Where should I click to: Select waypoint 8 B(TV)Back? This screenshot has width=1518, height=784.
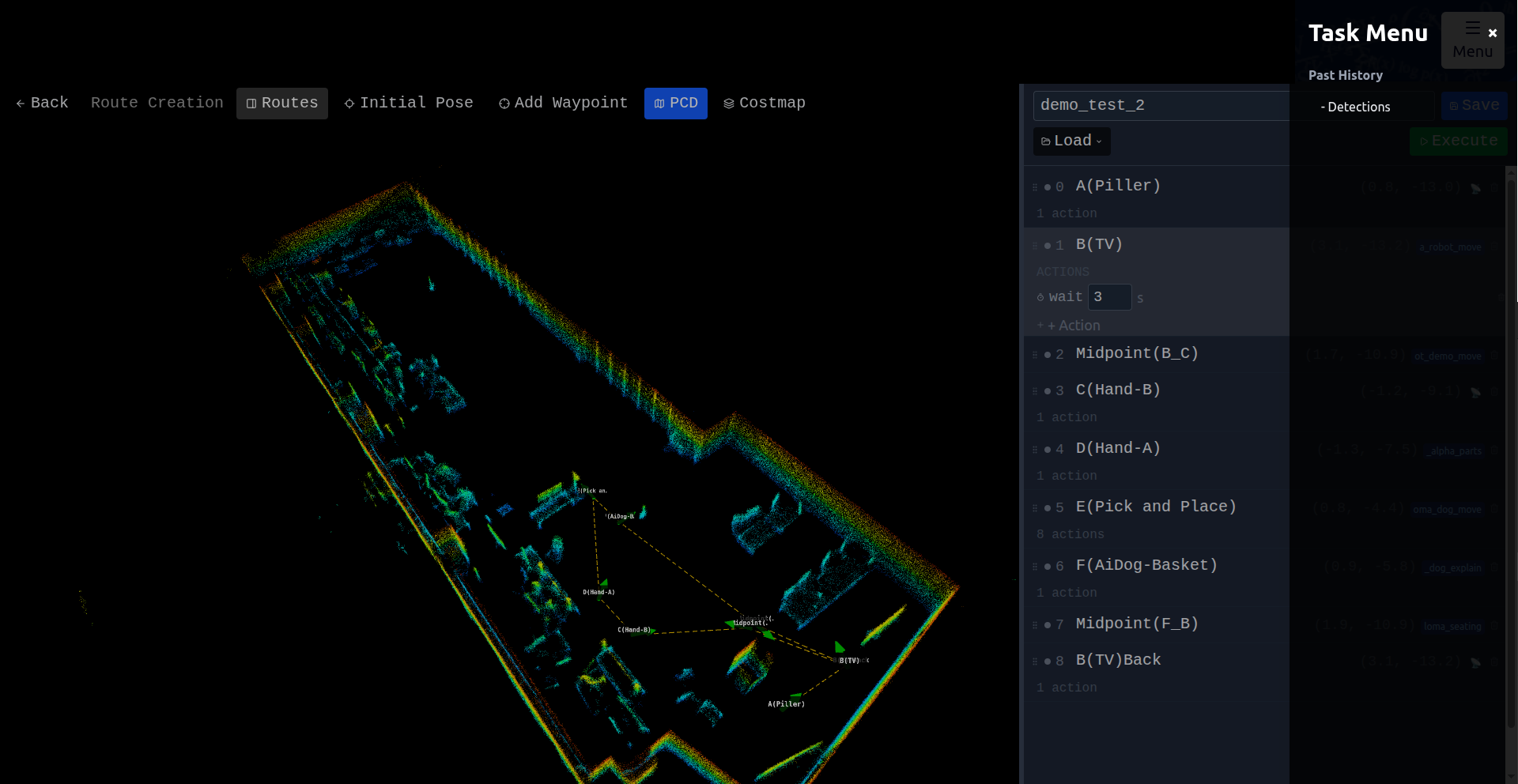pyautogui.click(x=1118, y=660)
